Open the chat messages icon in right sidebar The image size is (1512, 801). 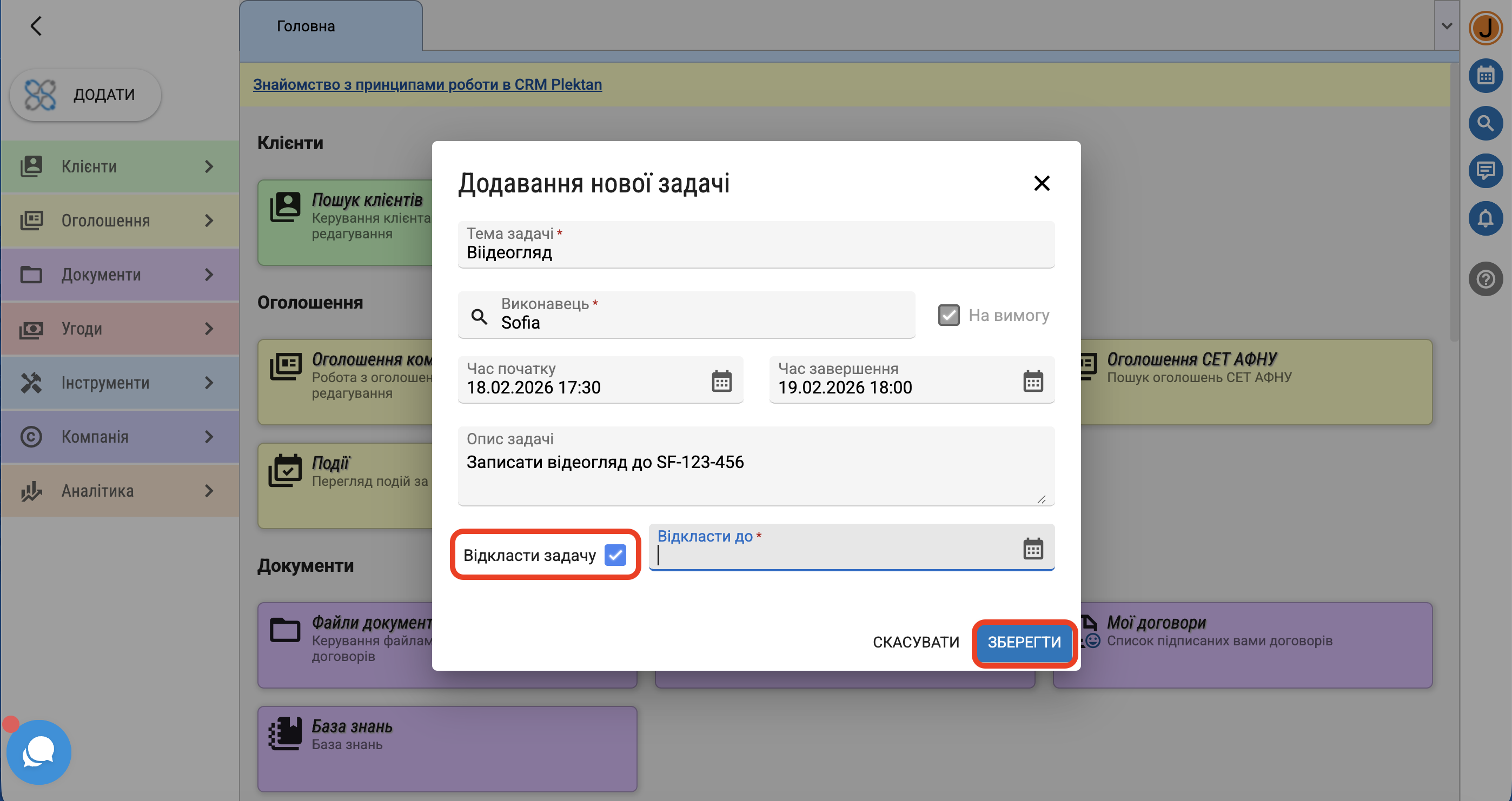point(1485,171)
